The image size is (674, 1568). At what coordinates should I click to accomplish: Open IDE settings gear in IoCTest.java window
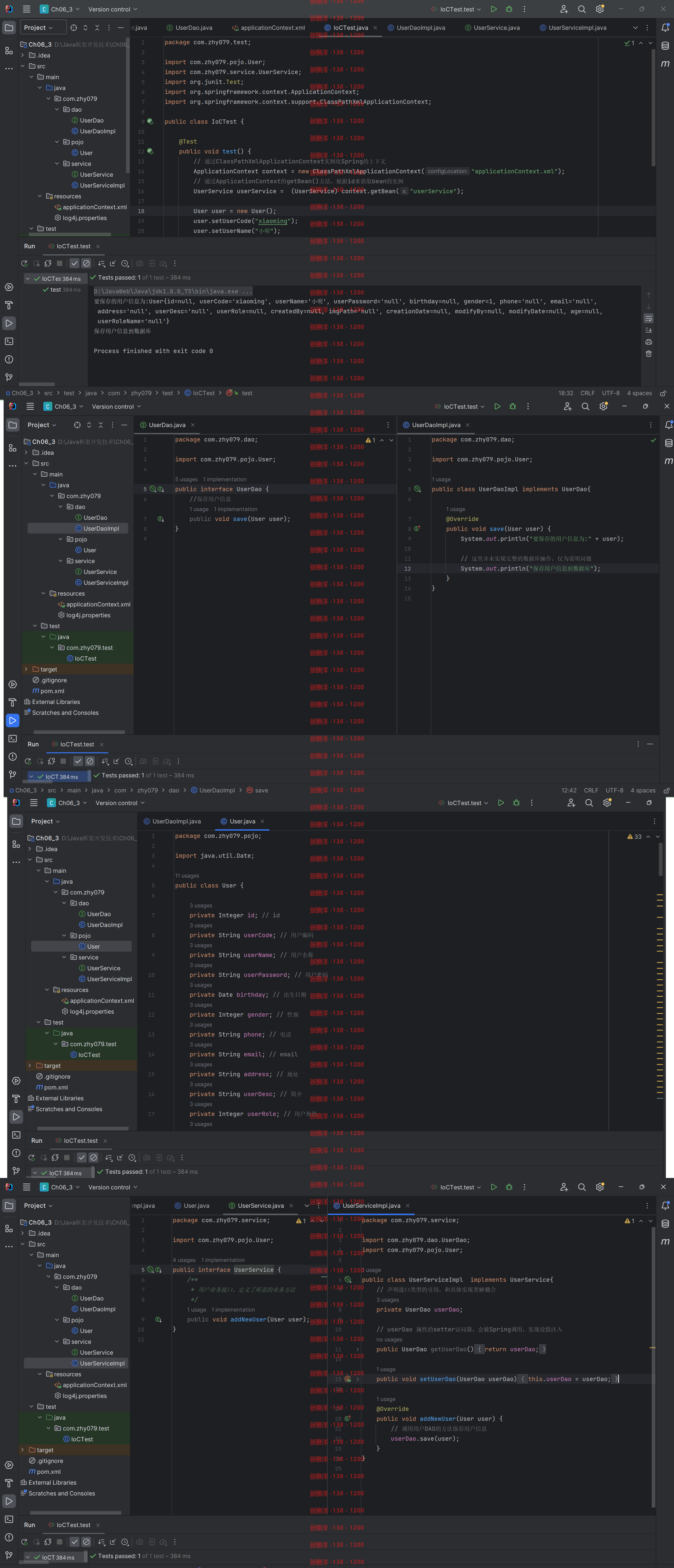coord(600,9)
